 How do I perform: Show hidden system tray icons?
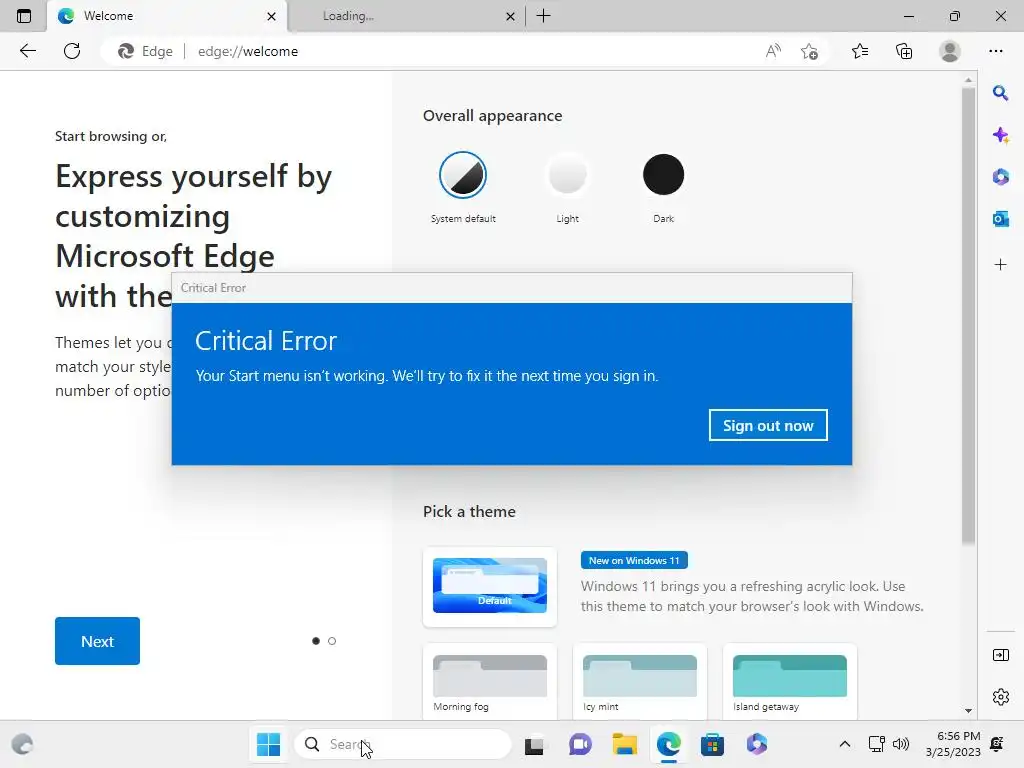[844, 744]
